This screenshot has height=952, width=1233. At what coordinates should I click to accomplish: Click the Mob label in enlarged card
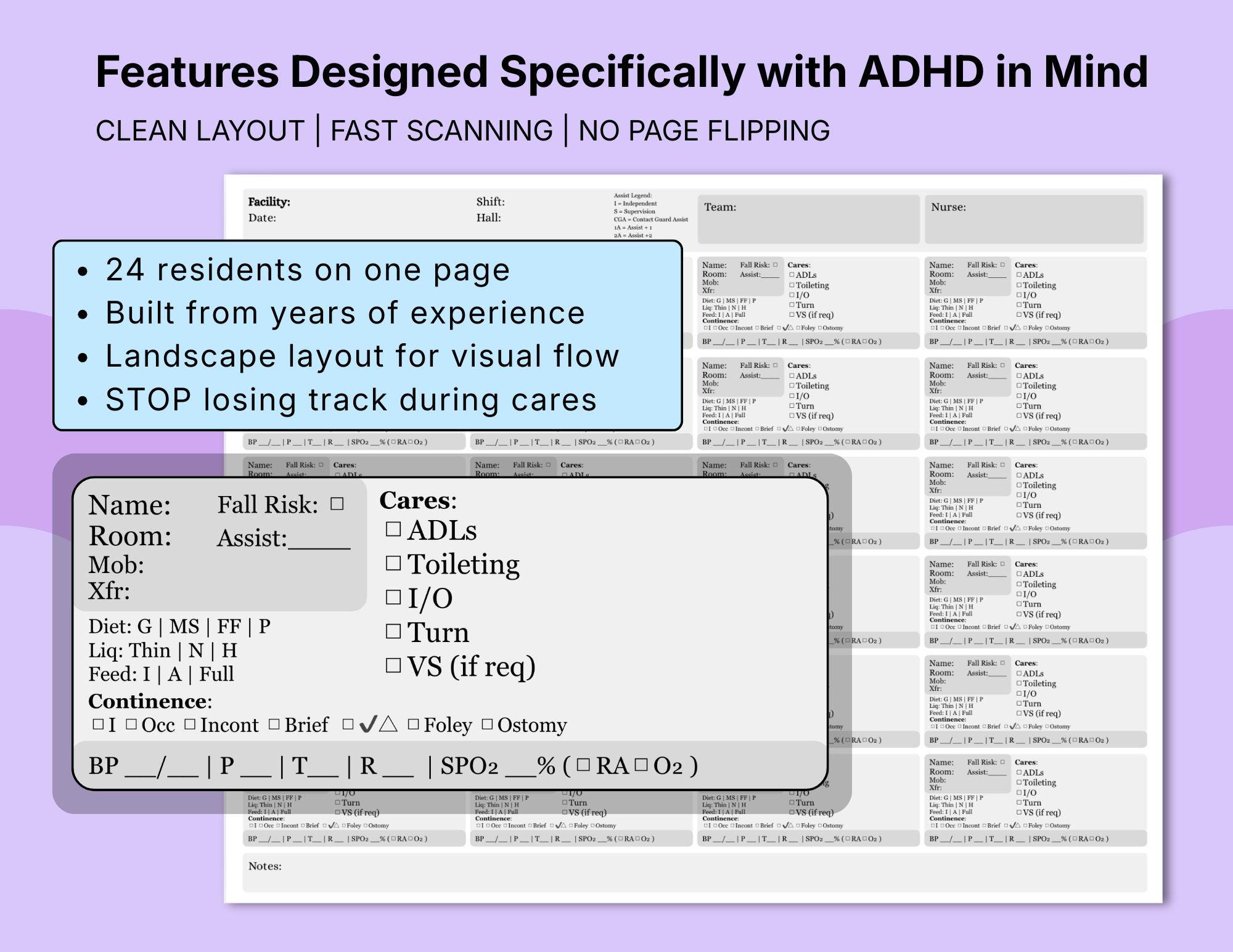coord(116,564)
